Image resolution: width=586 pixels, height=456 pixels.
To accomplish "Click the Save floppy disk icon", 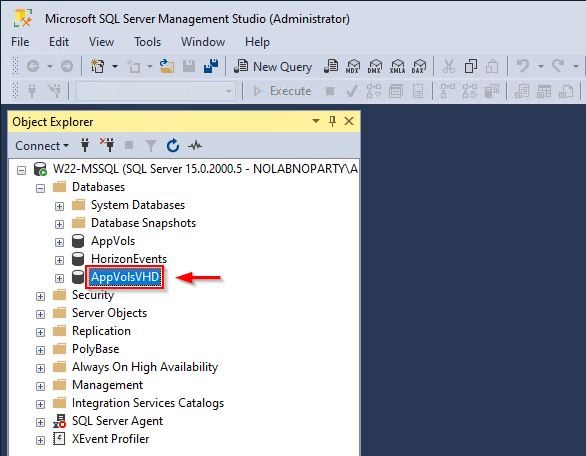I will coord(189,67).
